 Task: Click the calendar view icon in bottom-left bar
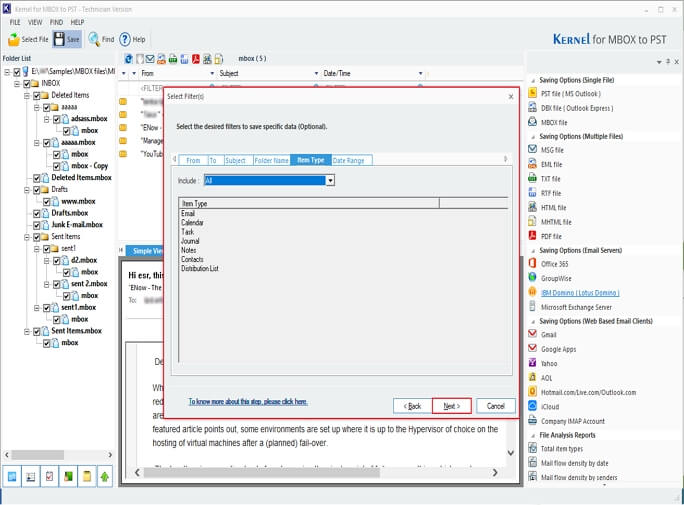pos(12,477)
